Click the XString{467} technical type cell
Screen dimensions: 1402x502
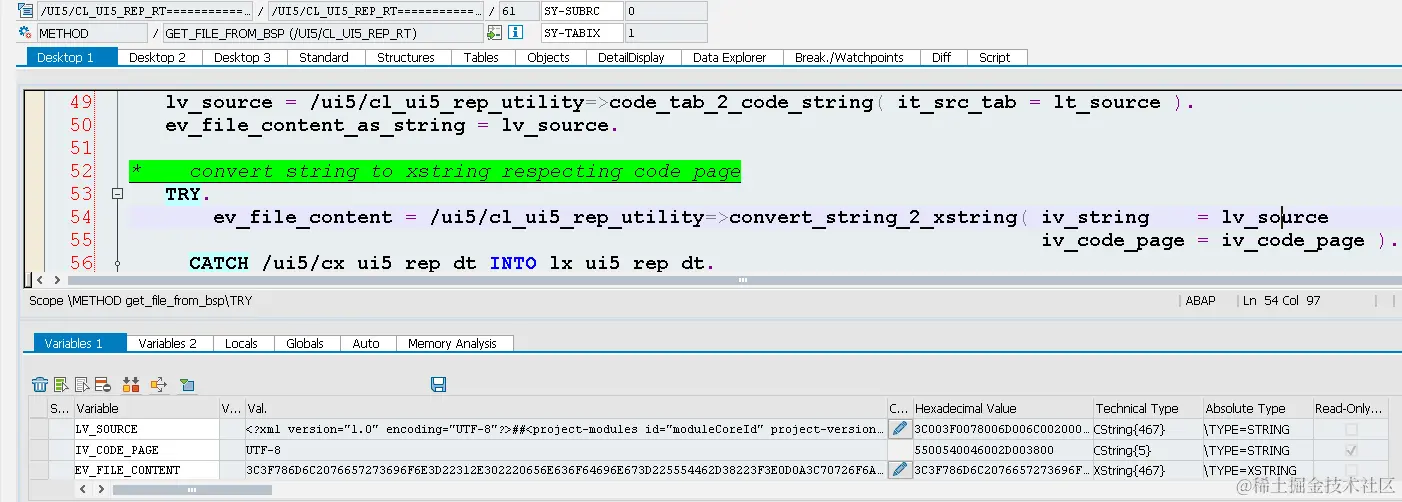[x=1146, y=469]
